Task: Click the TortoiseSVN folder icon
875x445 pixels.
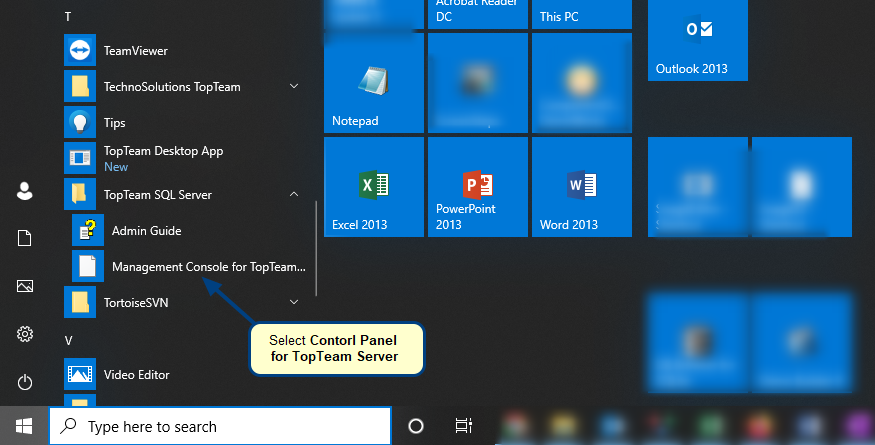Action: tap(80, 302)
